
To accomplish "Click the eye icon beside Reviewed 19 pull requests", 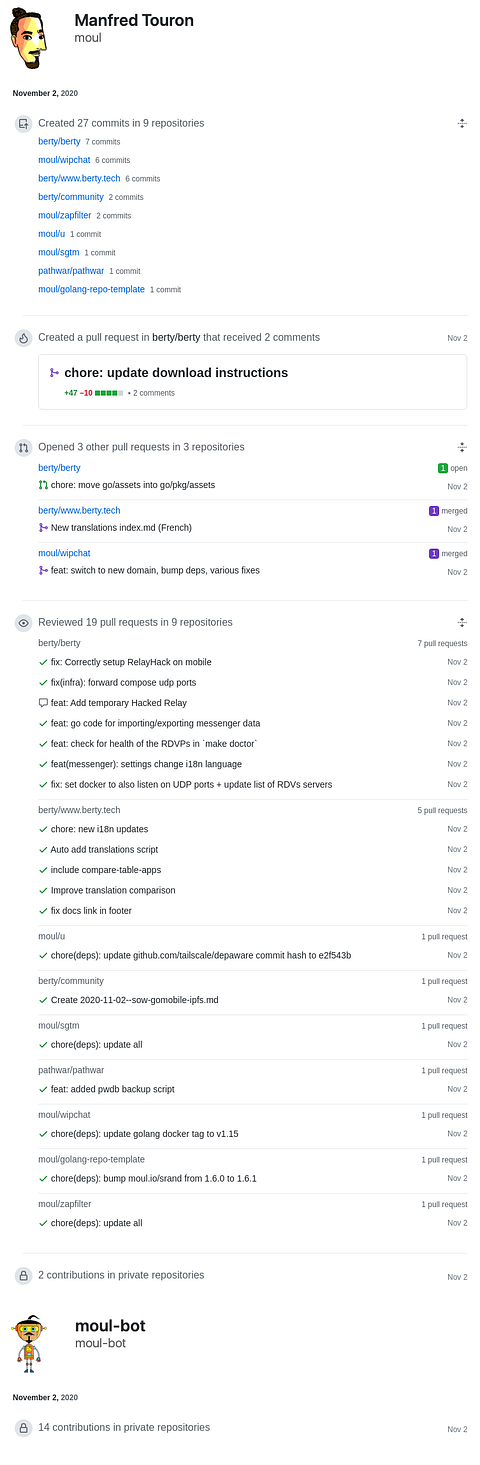I will click(x=23, y=622).
